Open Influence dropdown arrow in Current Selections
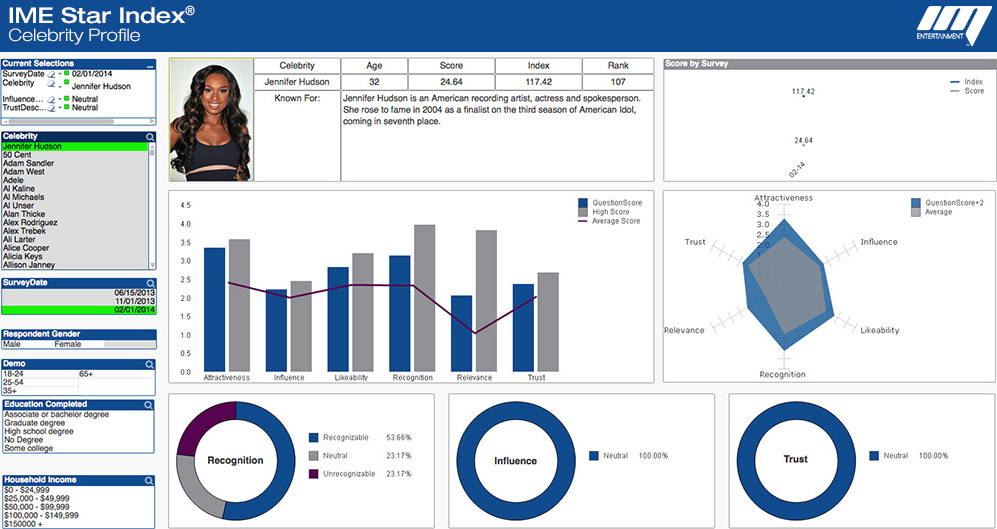Image resolution: width=997 pixels, height=529 pixels. click(59, 100)
